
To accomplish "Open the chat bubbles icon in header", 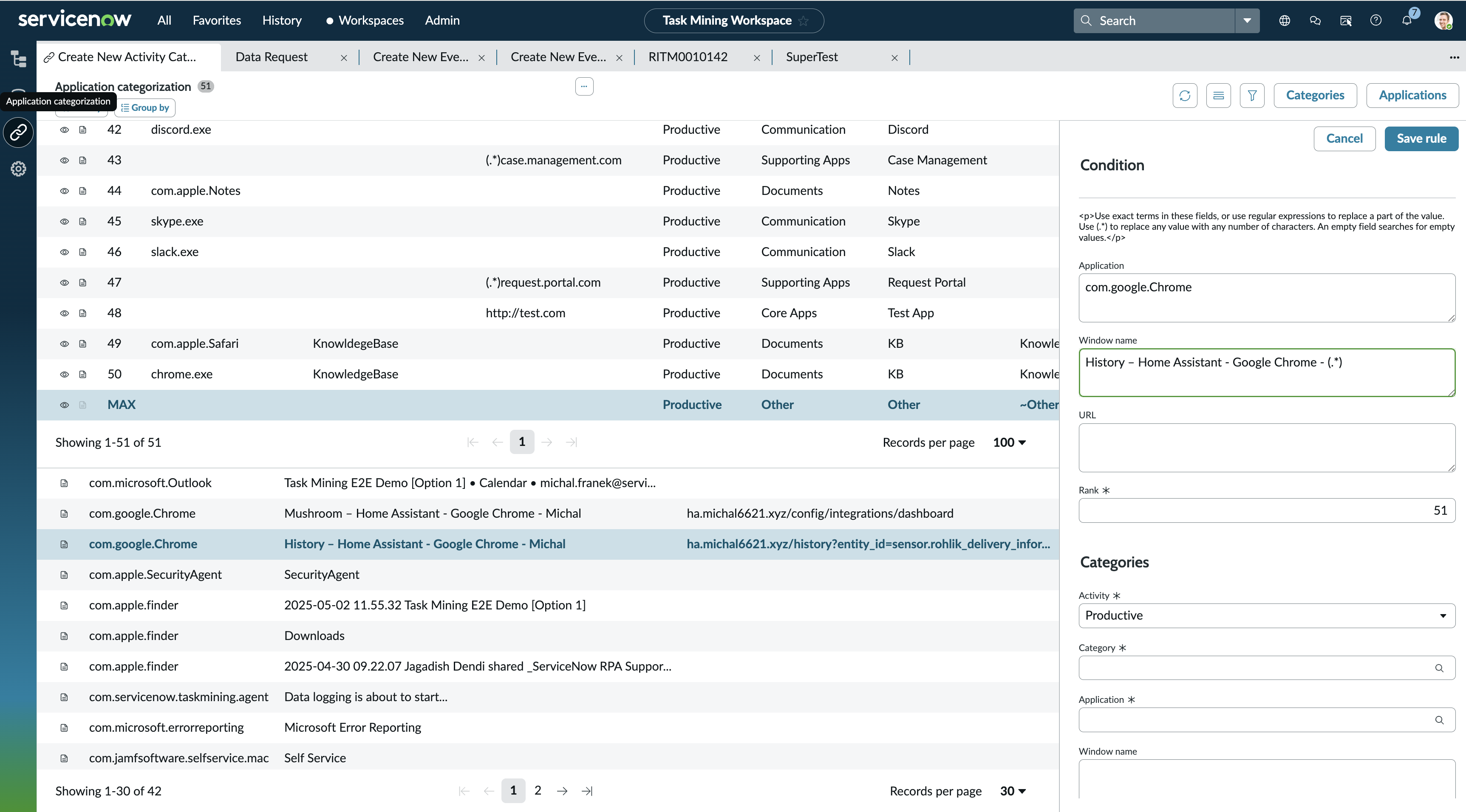I will tap(1315, 20).
